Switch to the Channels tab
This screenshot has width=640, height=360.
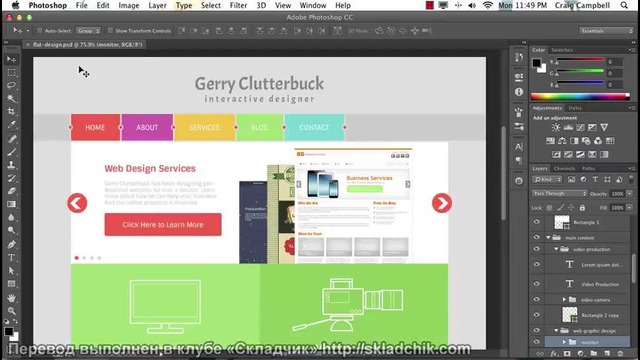[x=564, y=168]
